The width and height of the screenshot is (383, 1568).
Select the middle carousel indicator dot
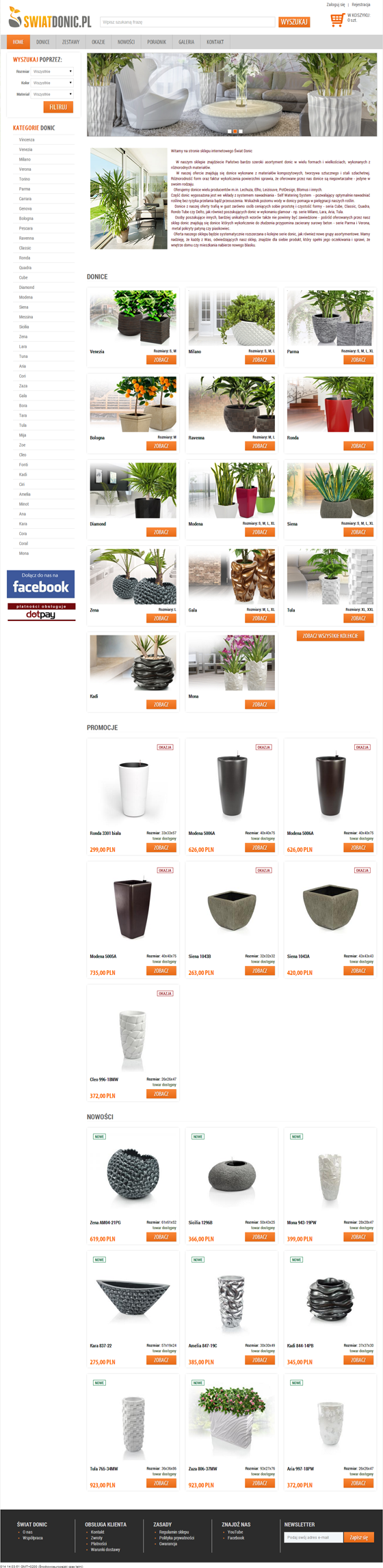(x=235, y=131)
